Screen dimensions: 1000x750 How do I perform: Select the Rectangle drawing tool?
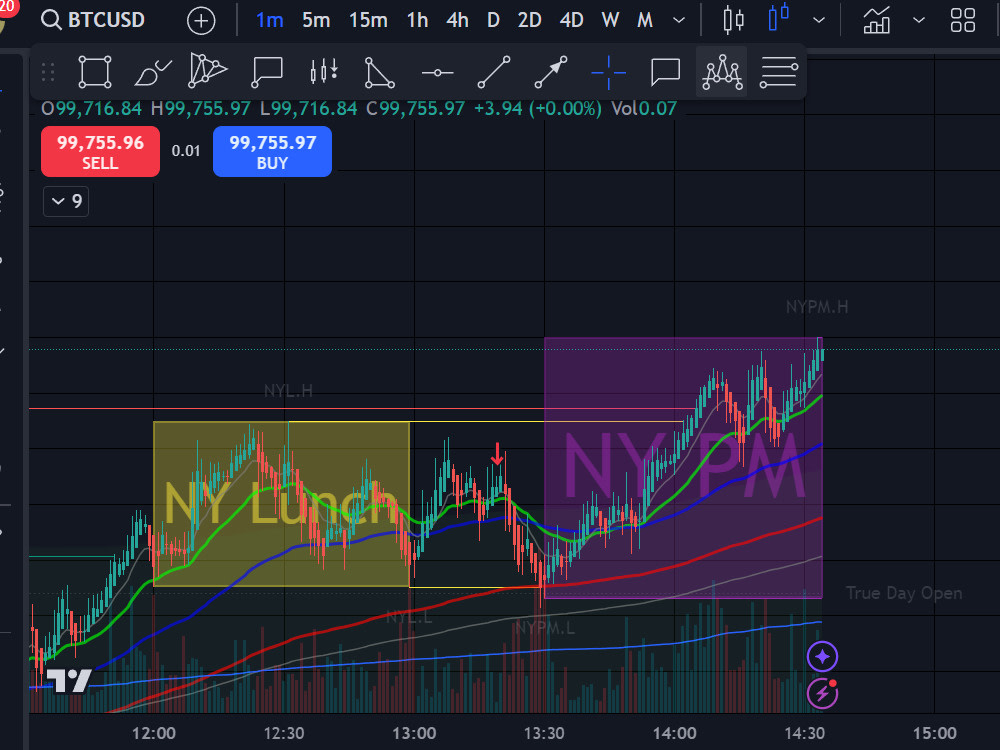click(95, 71)
